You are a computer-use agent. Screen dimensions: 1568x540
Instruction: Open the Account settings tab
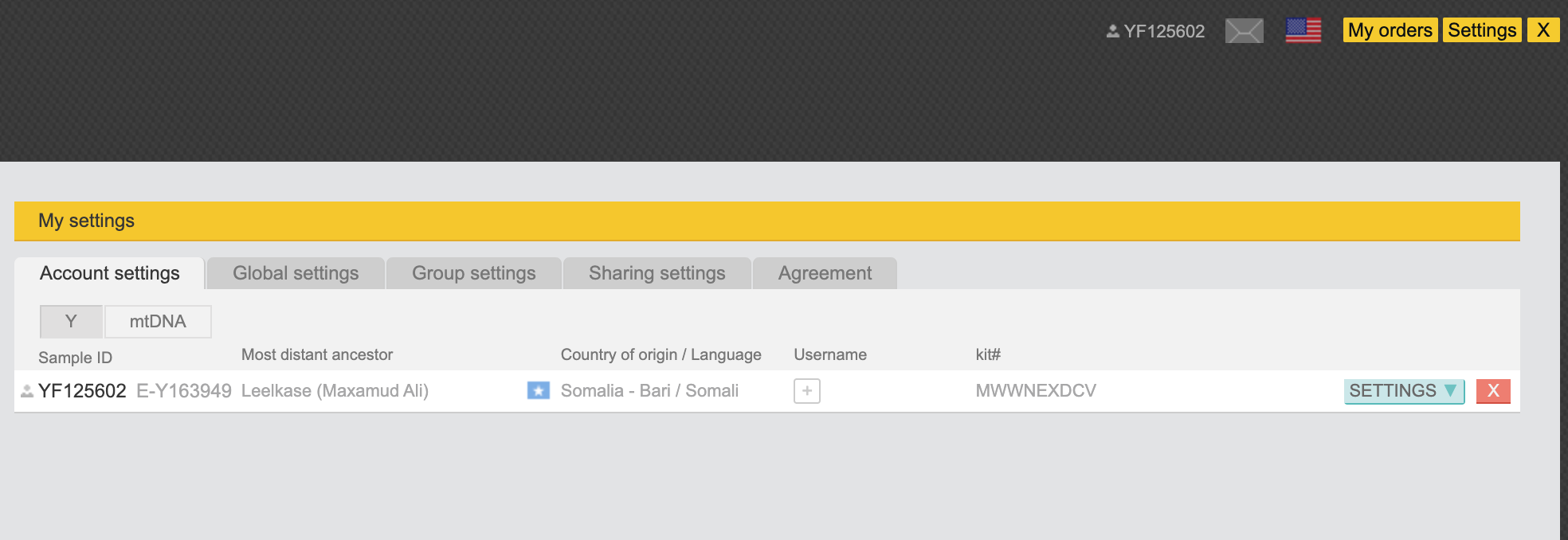110,273
